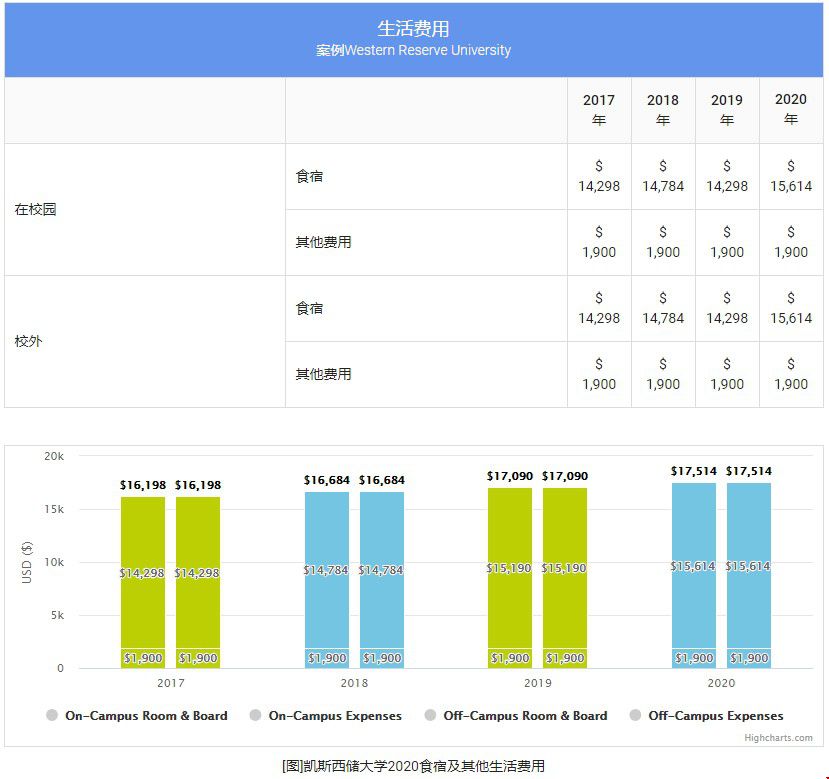829x779 pixels.
Task: Click the 案例Western Reserve University subtitle
Action: point(413,50)
